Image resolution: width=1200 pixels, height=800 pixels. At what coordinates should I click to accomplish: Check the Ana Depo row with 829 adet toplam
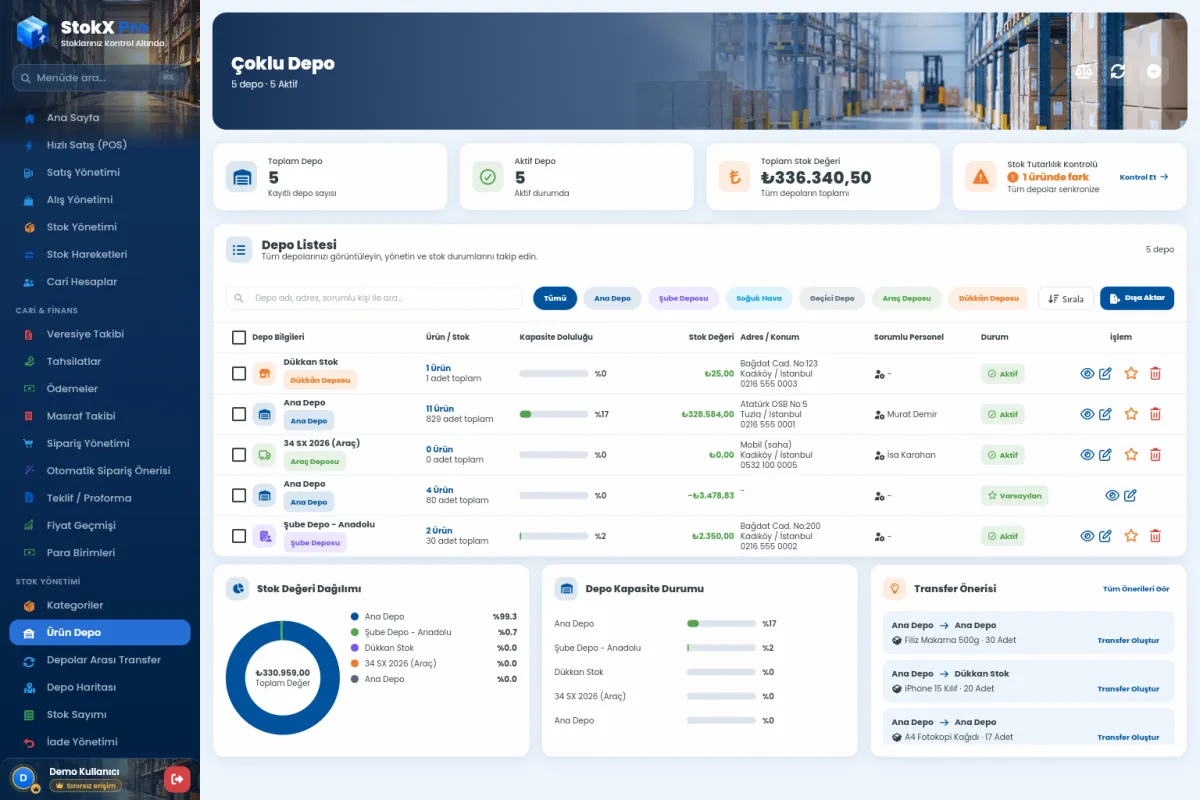coord(239,414)
